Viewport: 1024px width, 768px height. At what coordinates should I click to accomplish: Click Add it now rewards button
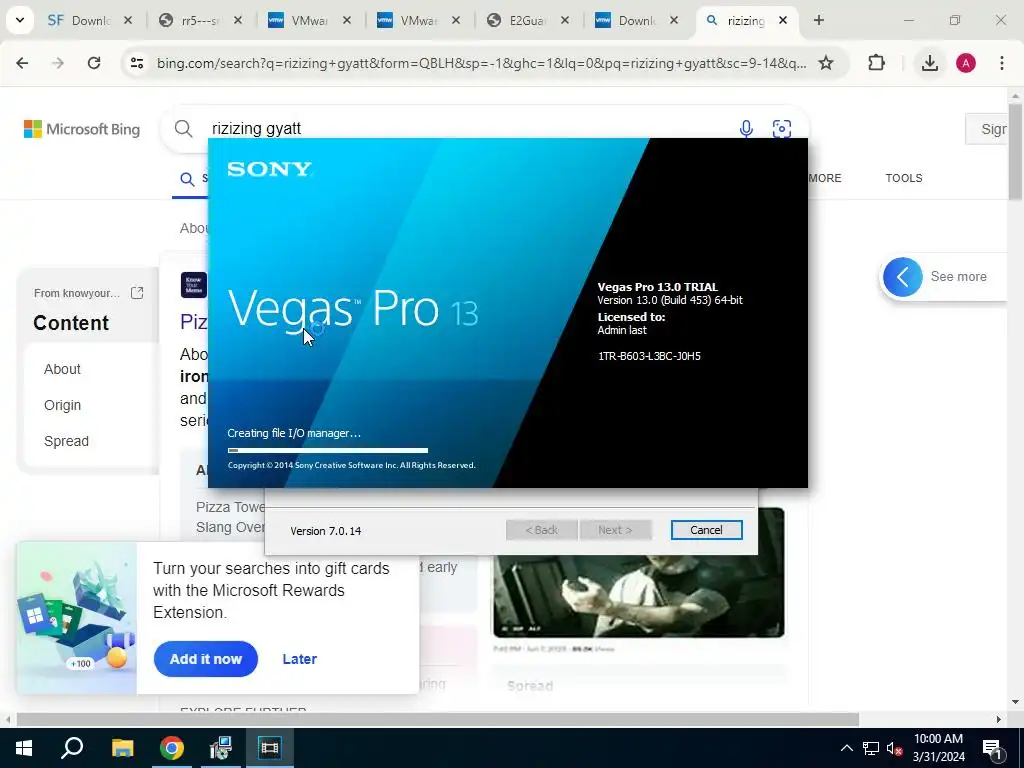(206, 659)
